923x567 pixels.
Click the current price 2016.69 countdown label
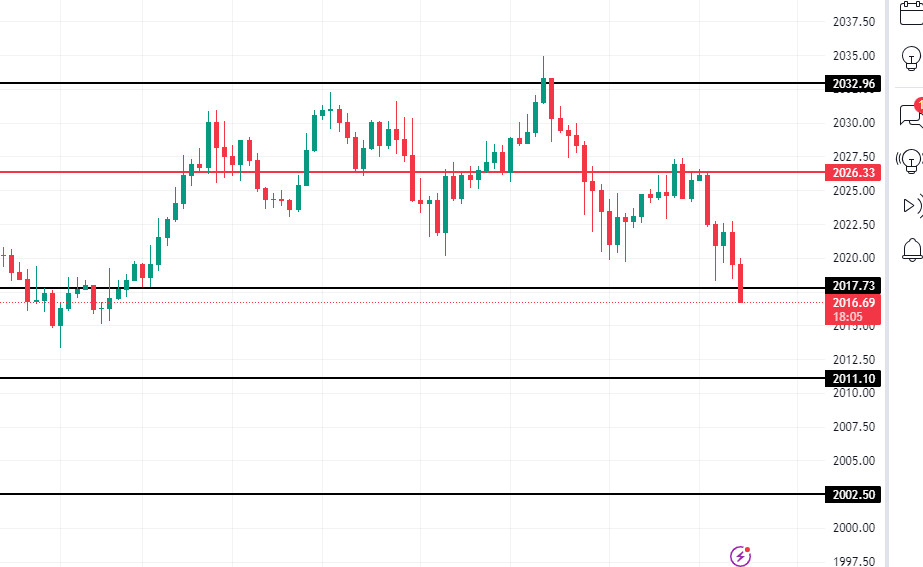click(853, 309)
